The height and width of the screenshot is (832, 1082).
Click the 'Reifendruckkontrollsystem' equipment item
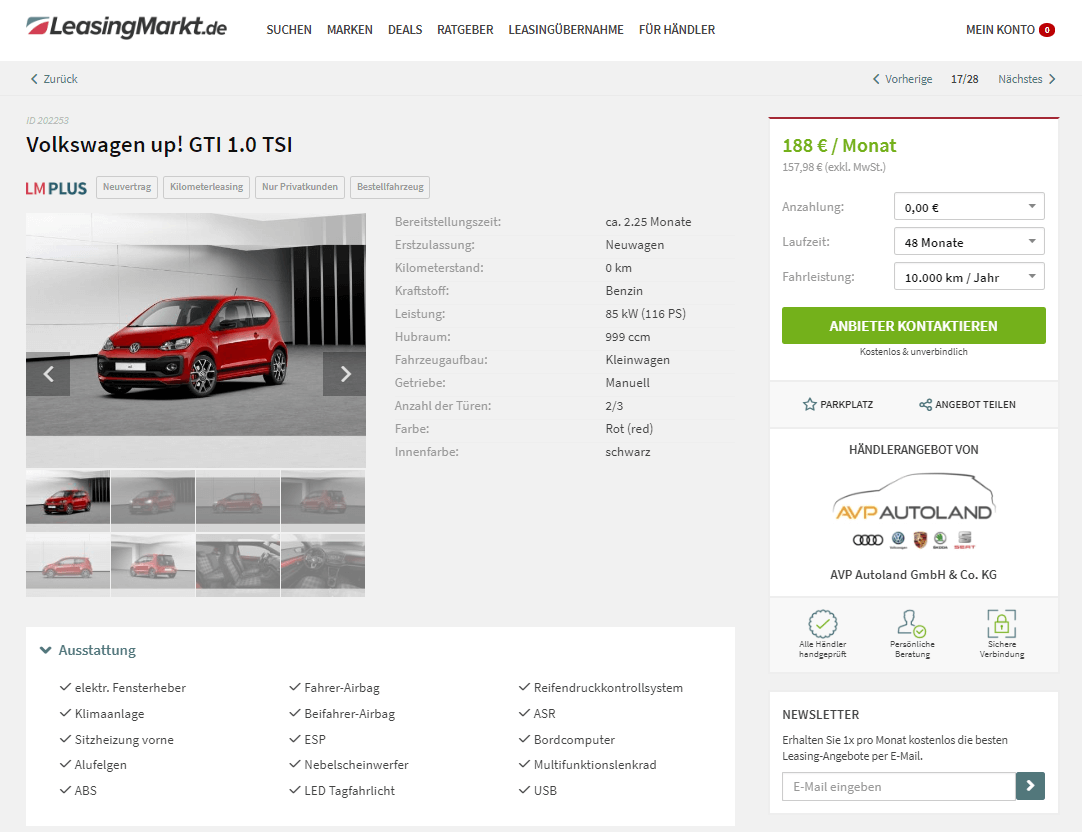[608, 688]
